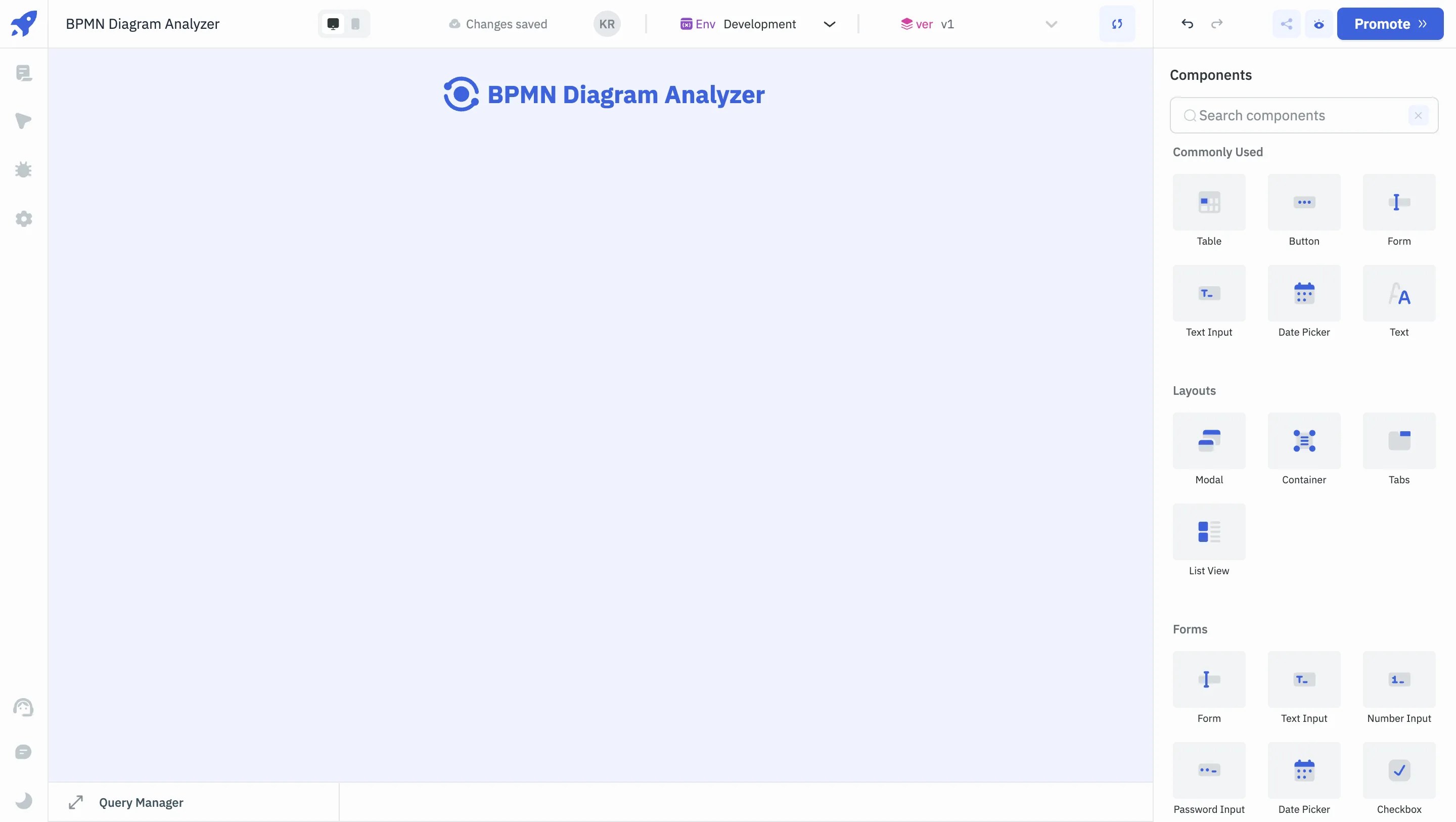Switch canvas to mobile view
1456x822 pixels.
point(355,24)
